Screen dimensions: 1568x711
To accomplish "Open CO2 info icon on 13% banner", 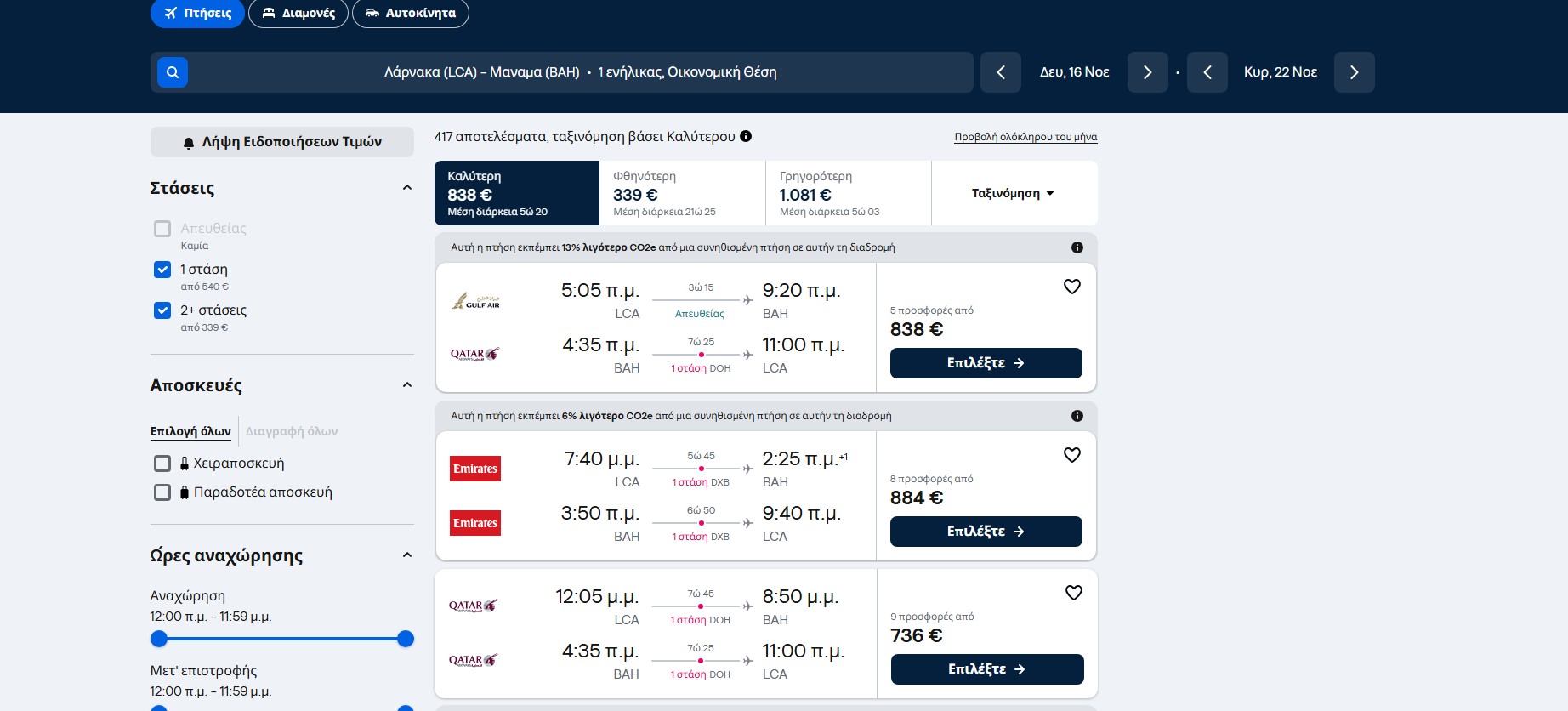I will [1077, 247].
